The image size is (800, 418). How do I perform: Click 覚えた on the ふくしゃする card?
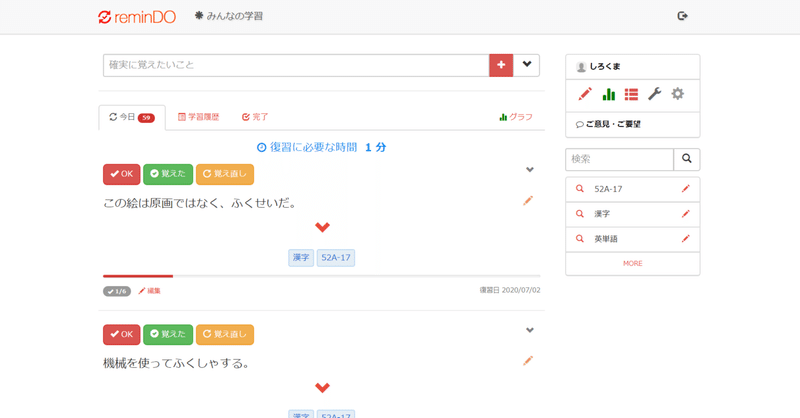168,335
